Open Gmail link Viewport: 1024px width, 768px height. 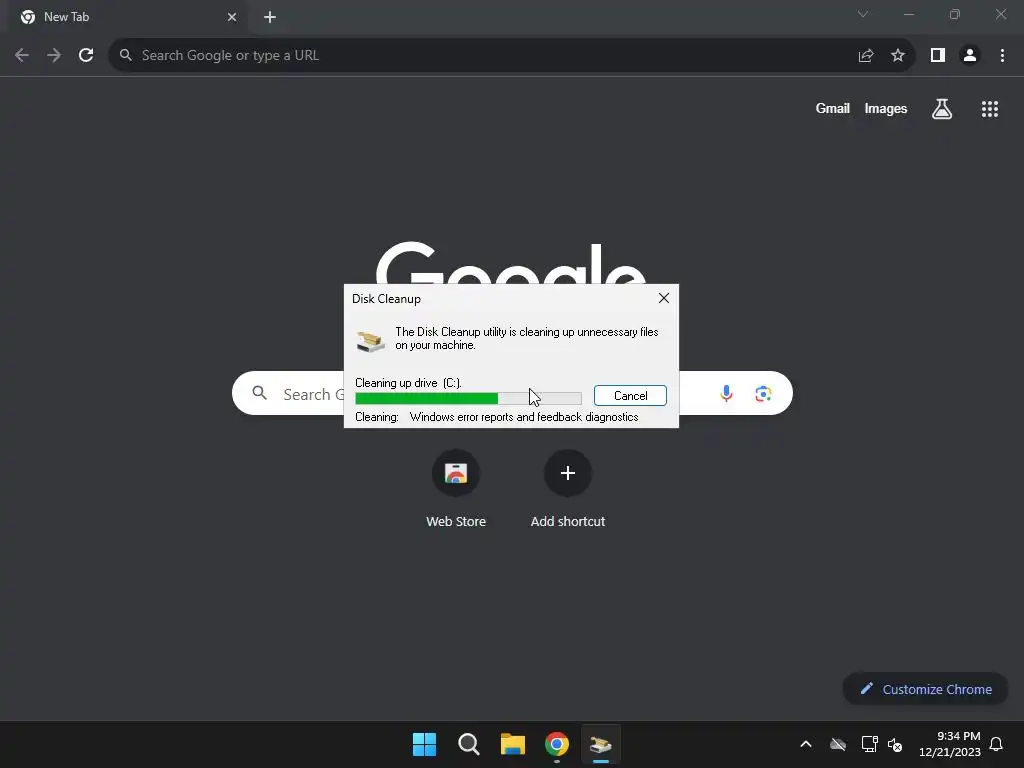[833, 108]
